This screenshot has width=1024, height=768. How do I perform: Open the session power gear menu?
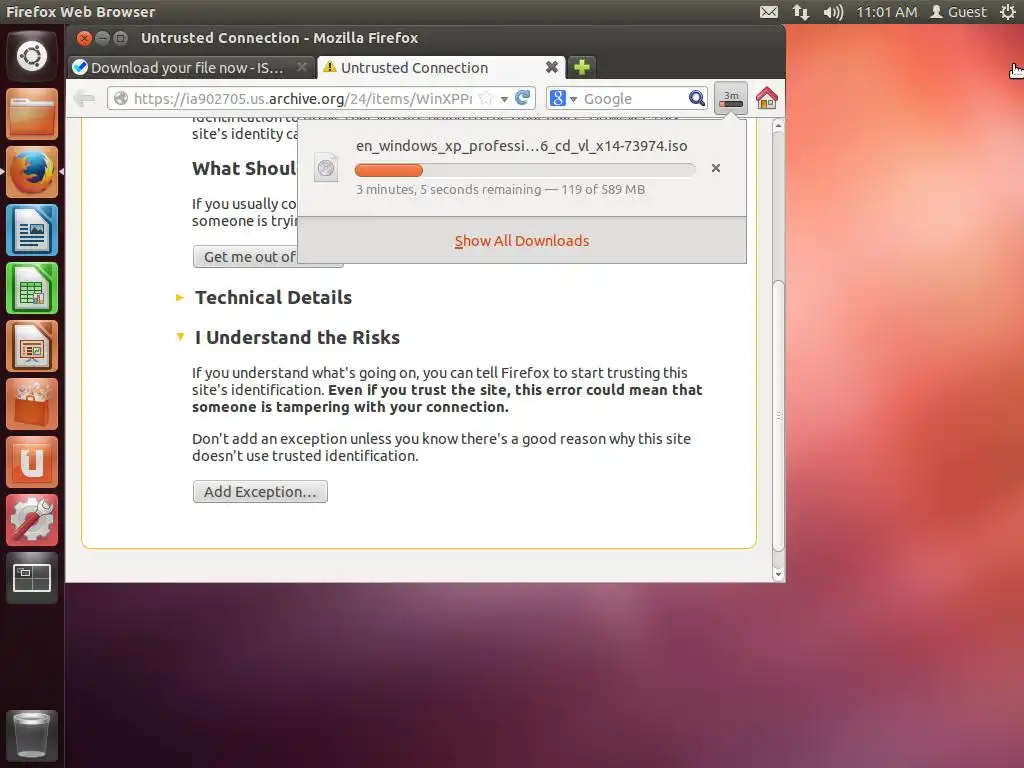pos(1008,12)
